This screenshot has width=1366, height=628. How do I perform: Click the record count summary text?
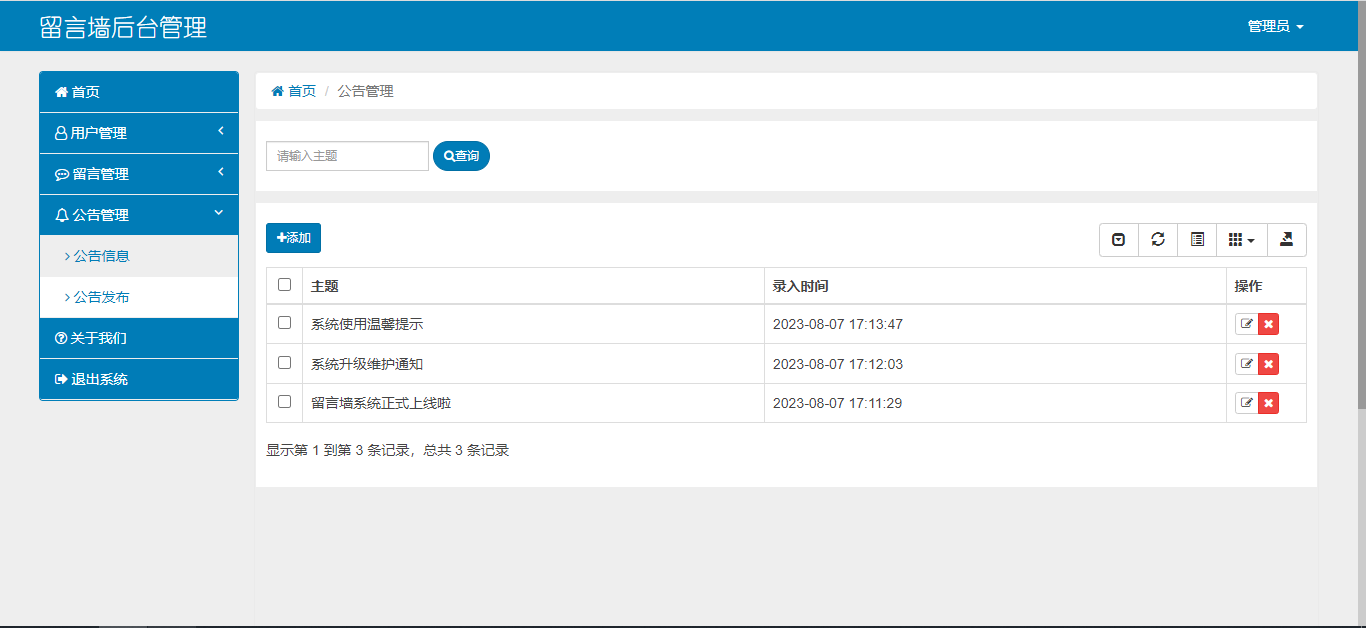click(x=388, y=450)
